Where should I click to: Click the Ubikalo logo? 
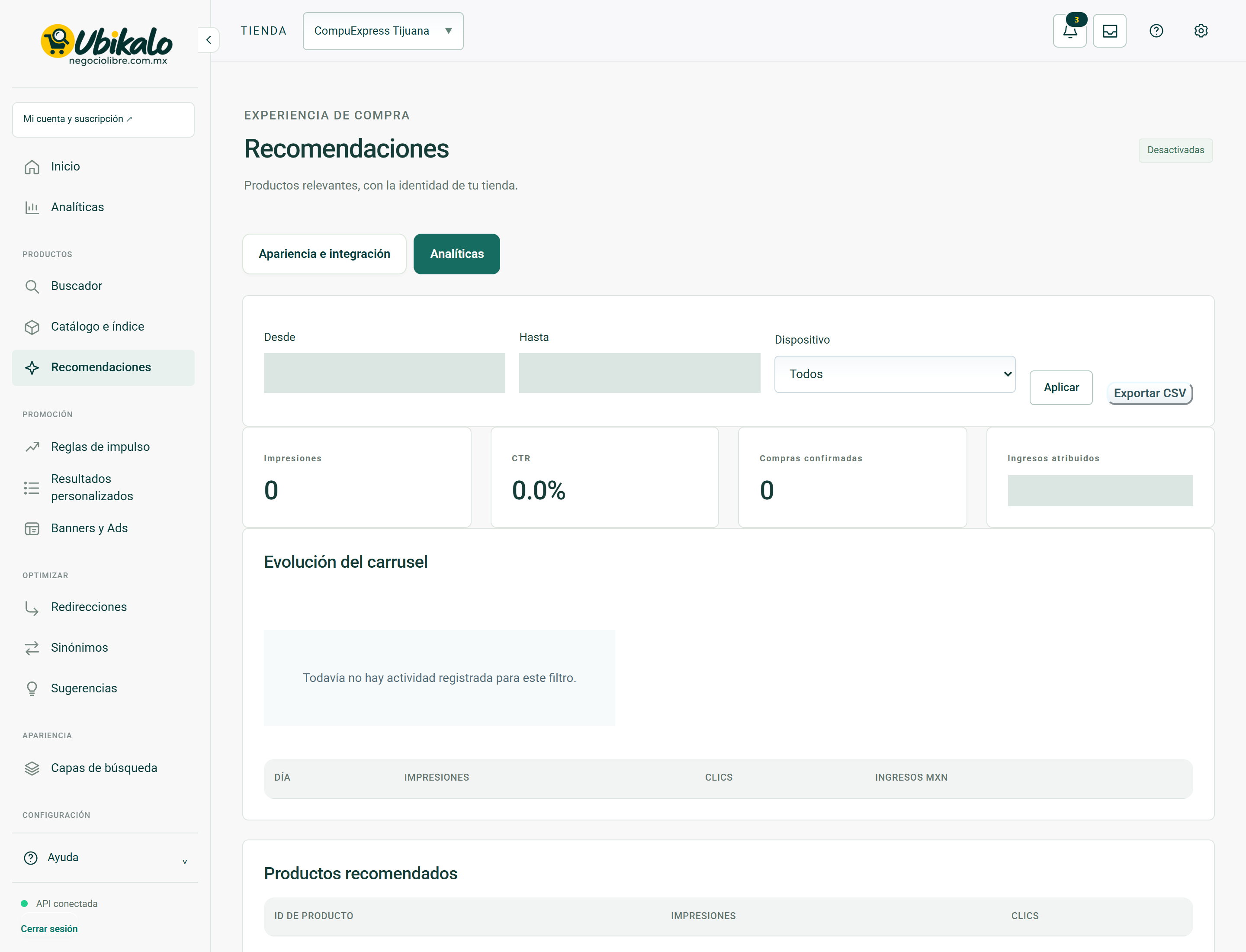(106, 44)
